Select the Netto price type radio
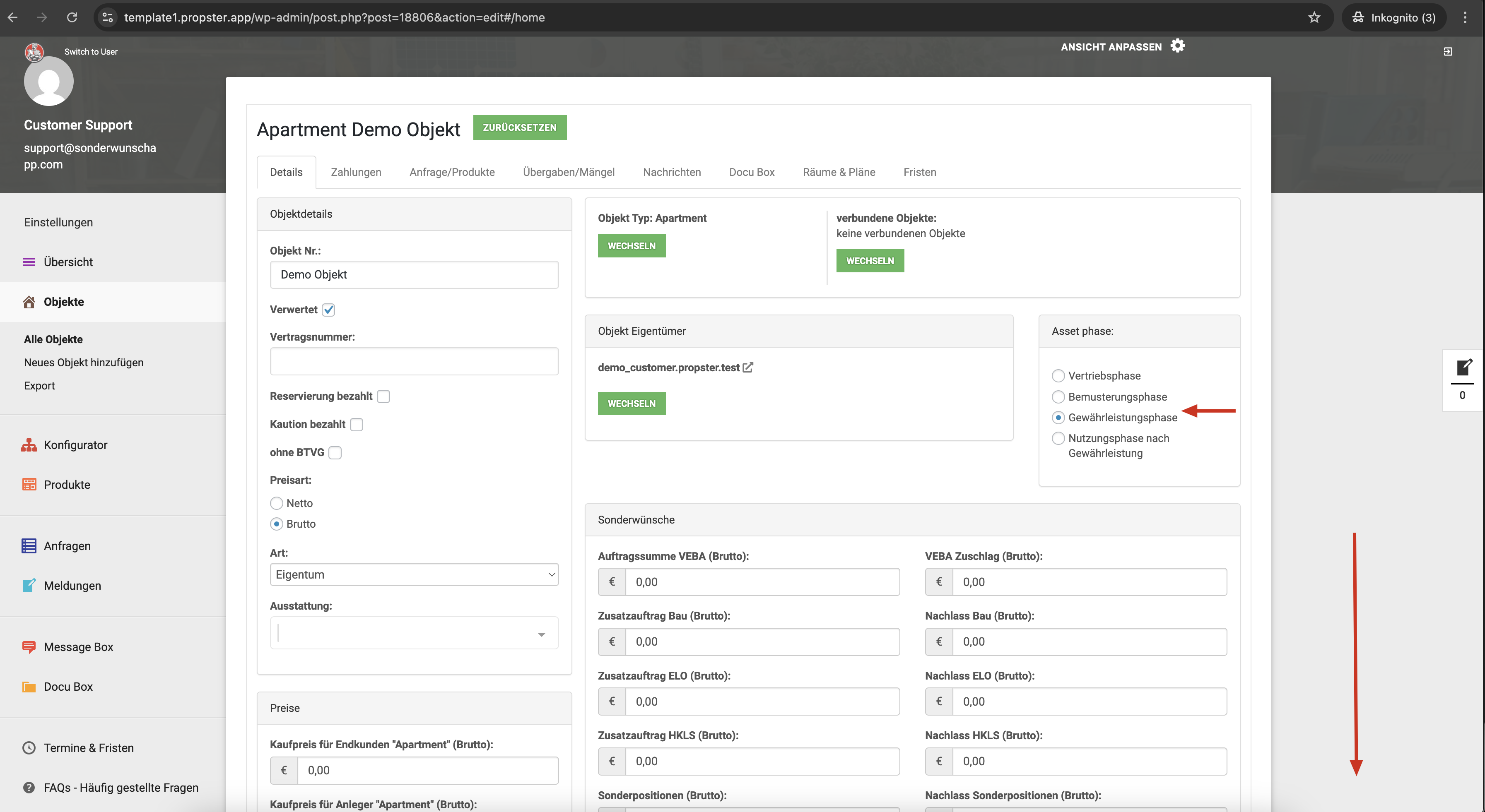The image size is (1485, 812). click(277, 503)
